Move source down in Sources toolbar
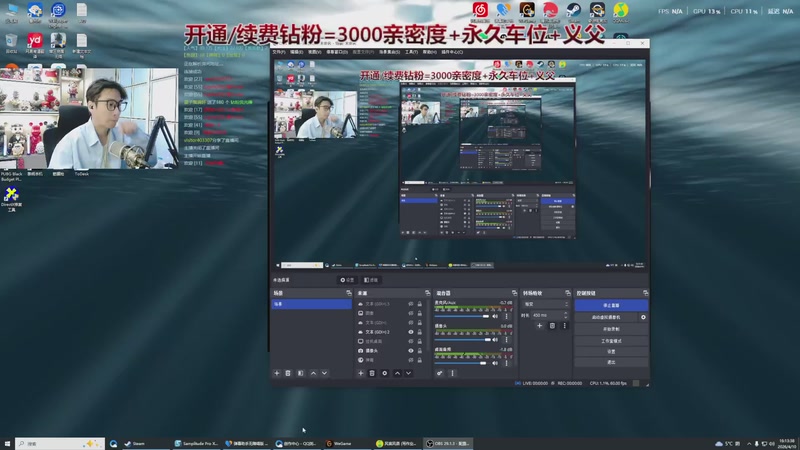Viewport: 800px width, 450px height. tap(409, 373)
